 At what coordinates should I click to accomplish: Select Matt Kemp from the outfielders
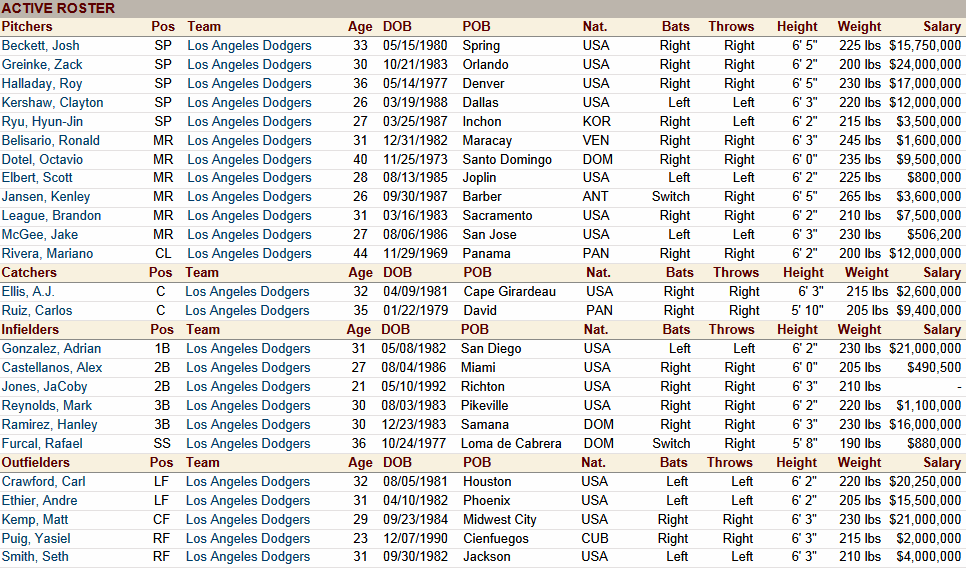tap(35, 519)
